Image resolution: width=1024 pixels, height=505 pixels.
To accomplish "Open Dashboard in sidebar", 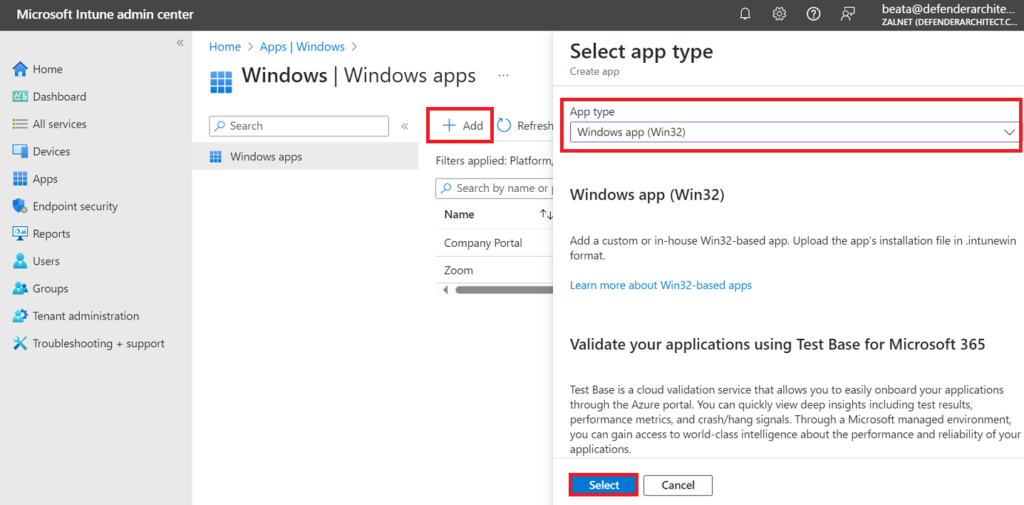I will (x=59, y=97).
